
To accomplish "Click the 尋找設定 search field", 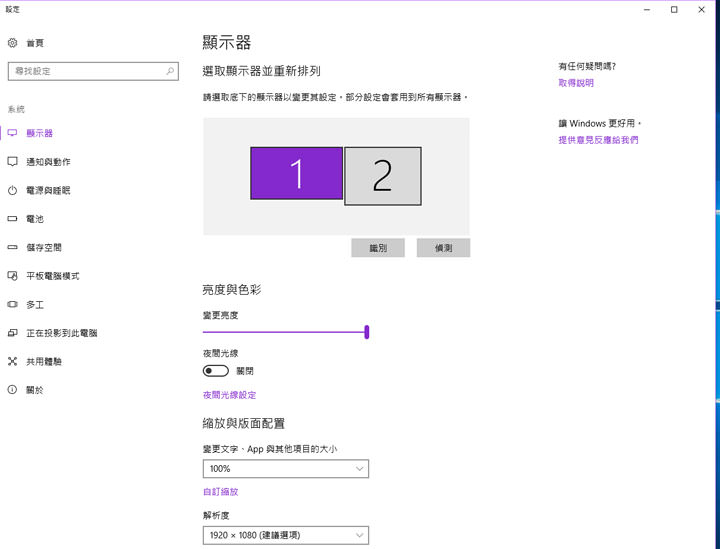I will [93, 71].
